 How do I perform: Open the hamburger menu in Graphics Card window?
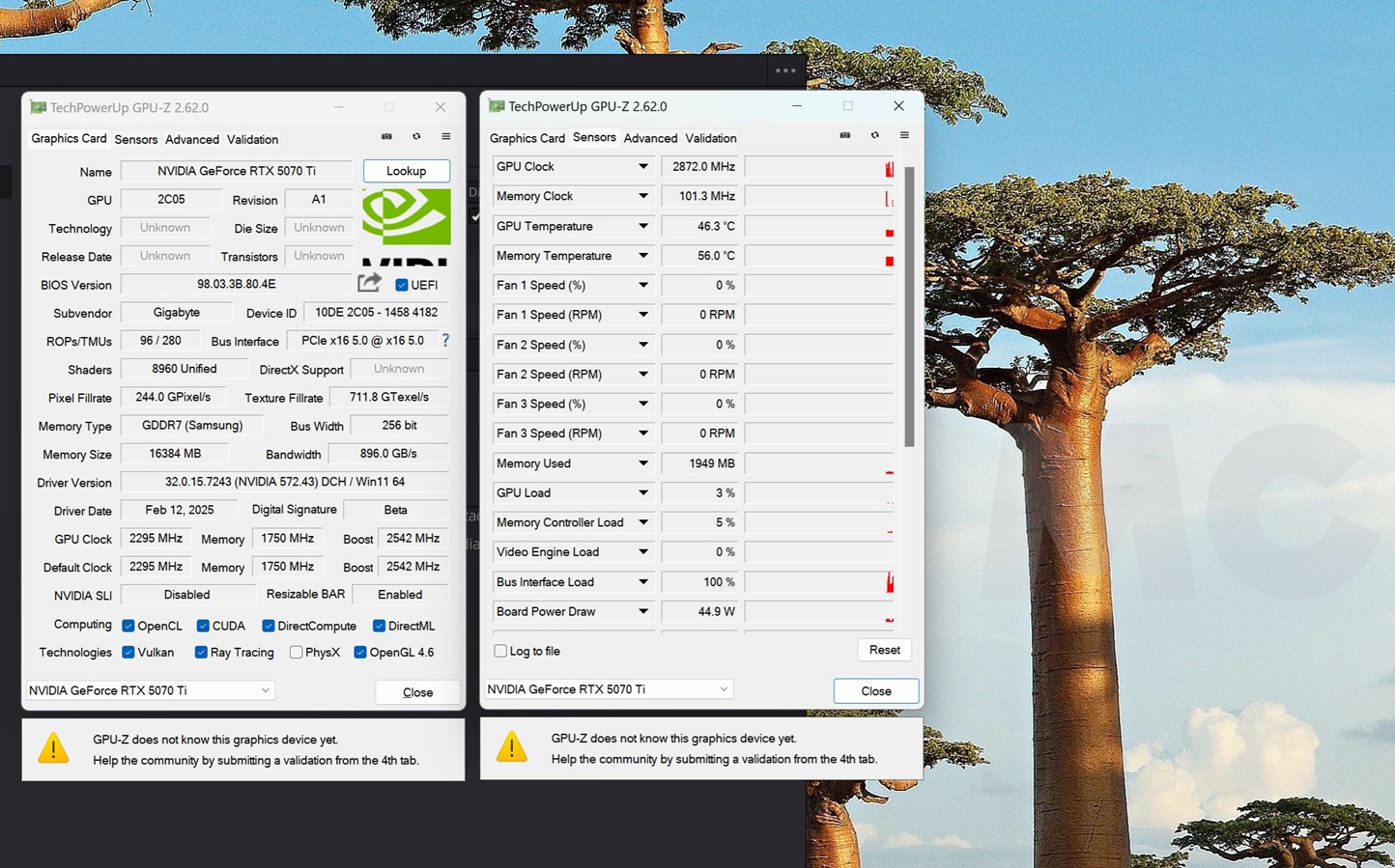pos(446,136)
